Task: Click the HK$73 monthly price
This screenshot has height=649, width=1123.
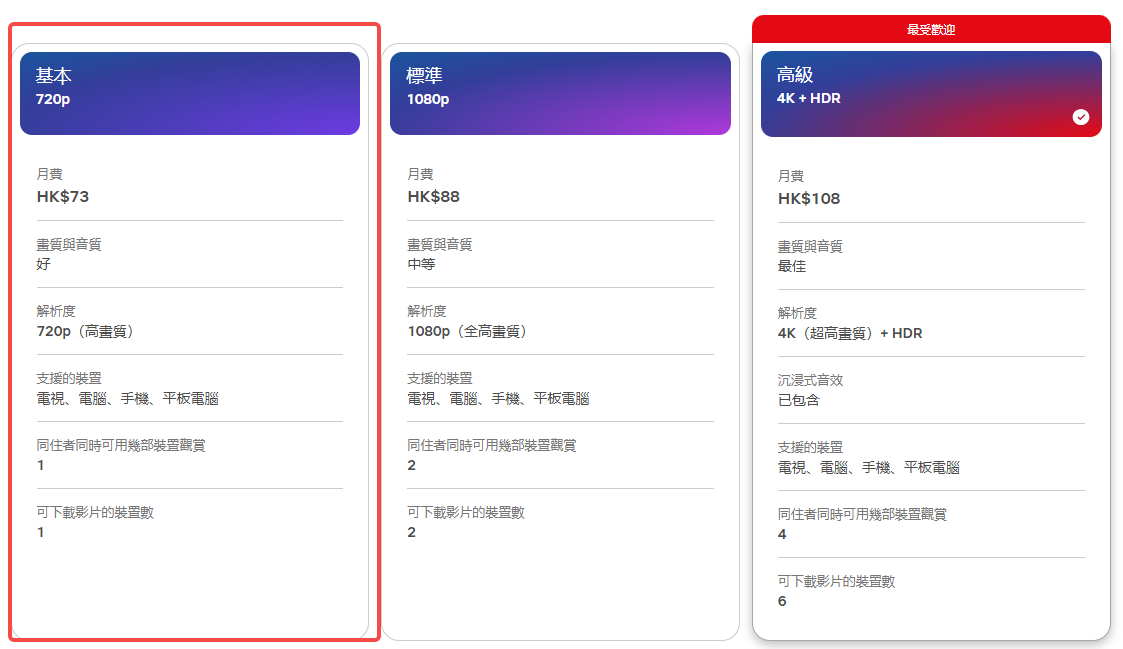Action: (63, 197)
